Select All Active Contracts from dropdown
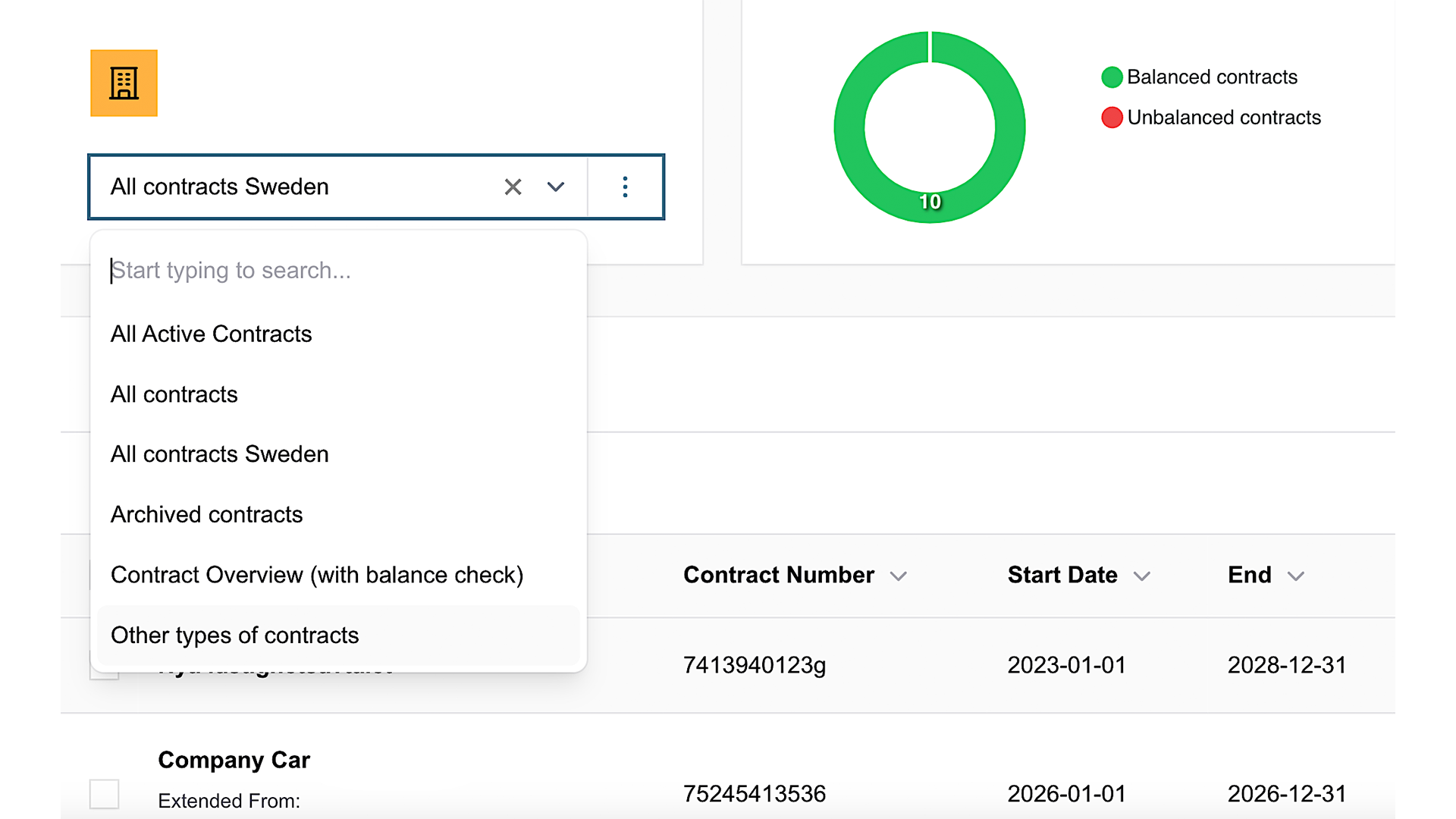The height and width of the screenshot is (819, 1456). pos(212,333)
